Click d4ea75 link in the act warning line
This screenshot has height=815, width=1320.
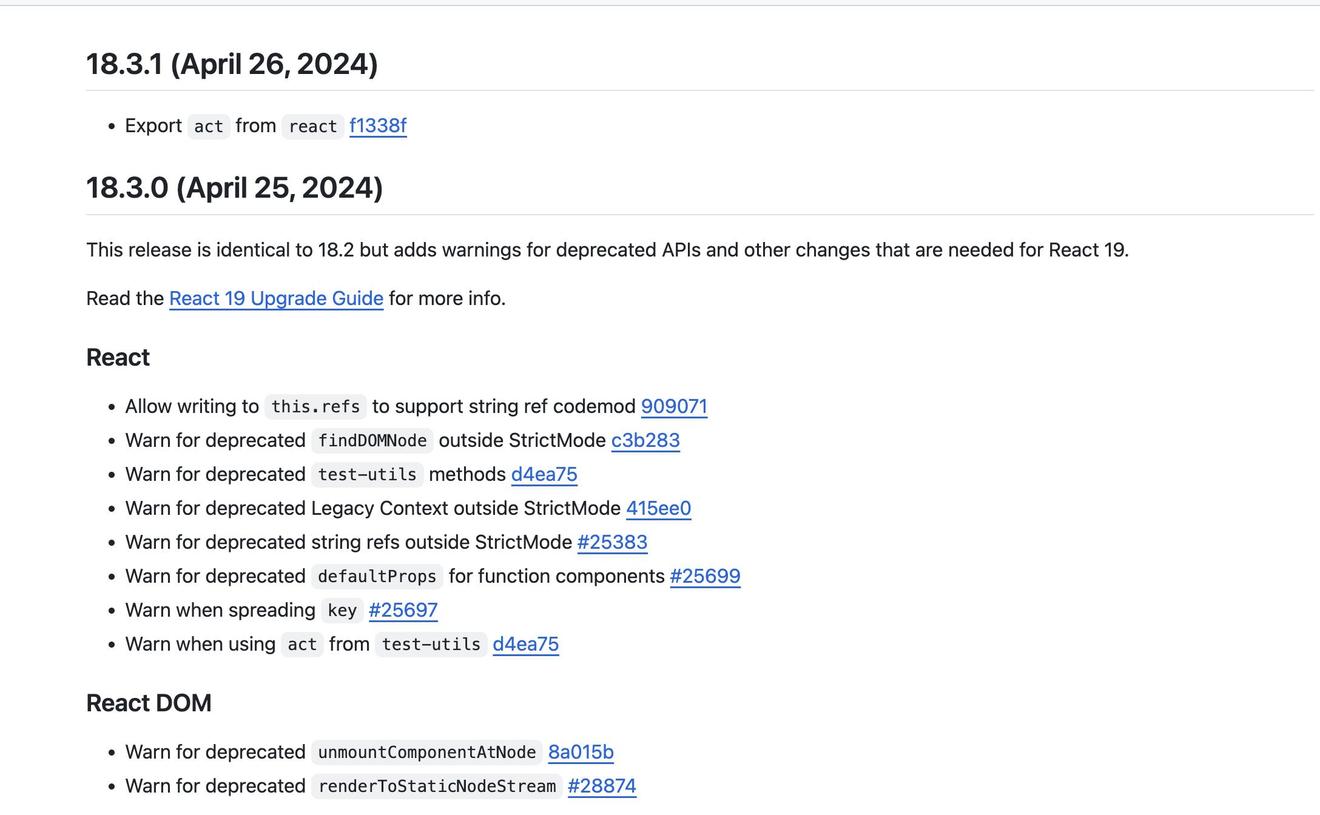525,644
